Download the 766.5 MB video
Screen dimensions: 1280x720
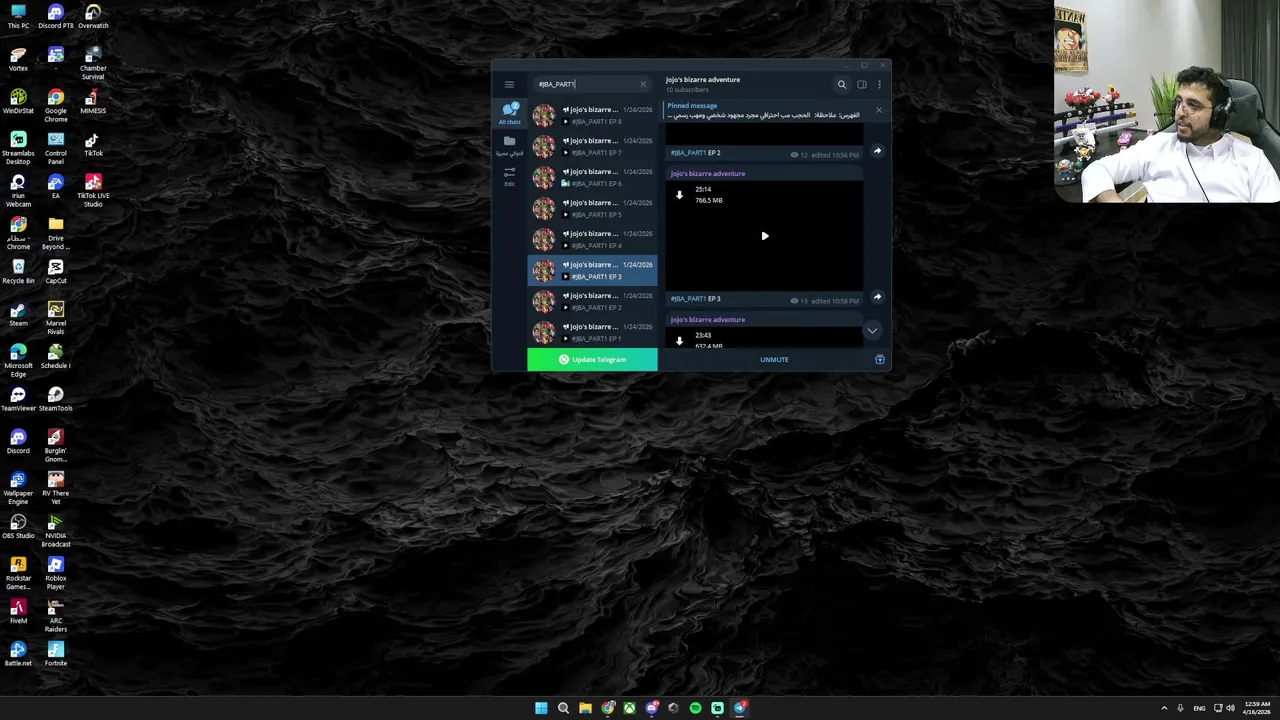tap(679, 195)
